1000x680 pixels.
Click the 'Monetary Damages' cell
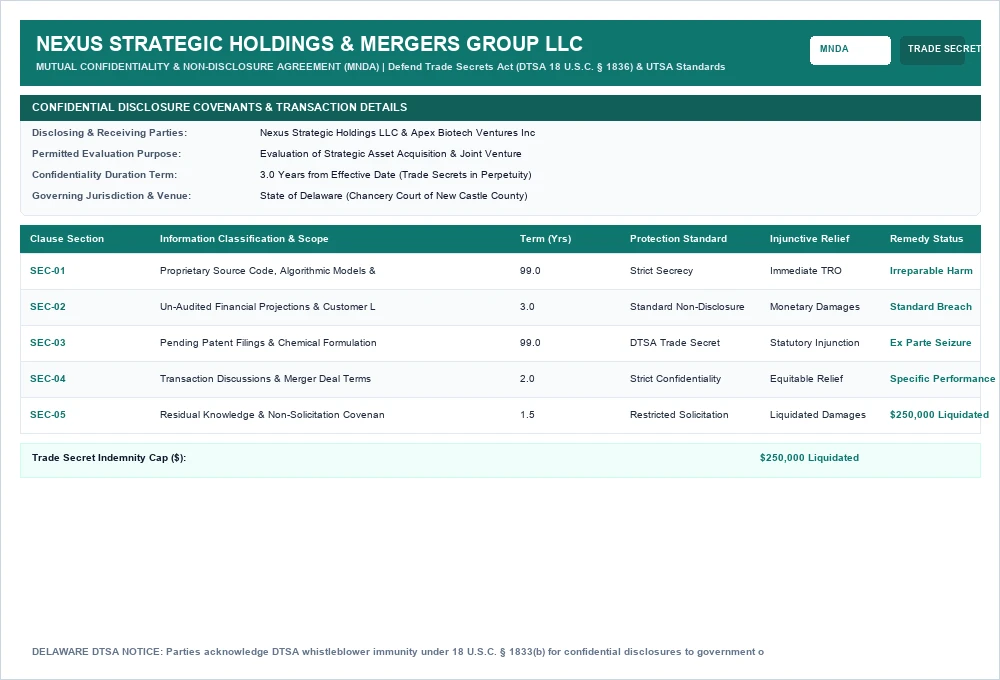(x=815, y=307)
